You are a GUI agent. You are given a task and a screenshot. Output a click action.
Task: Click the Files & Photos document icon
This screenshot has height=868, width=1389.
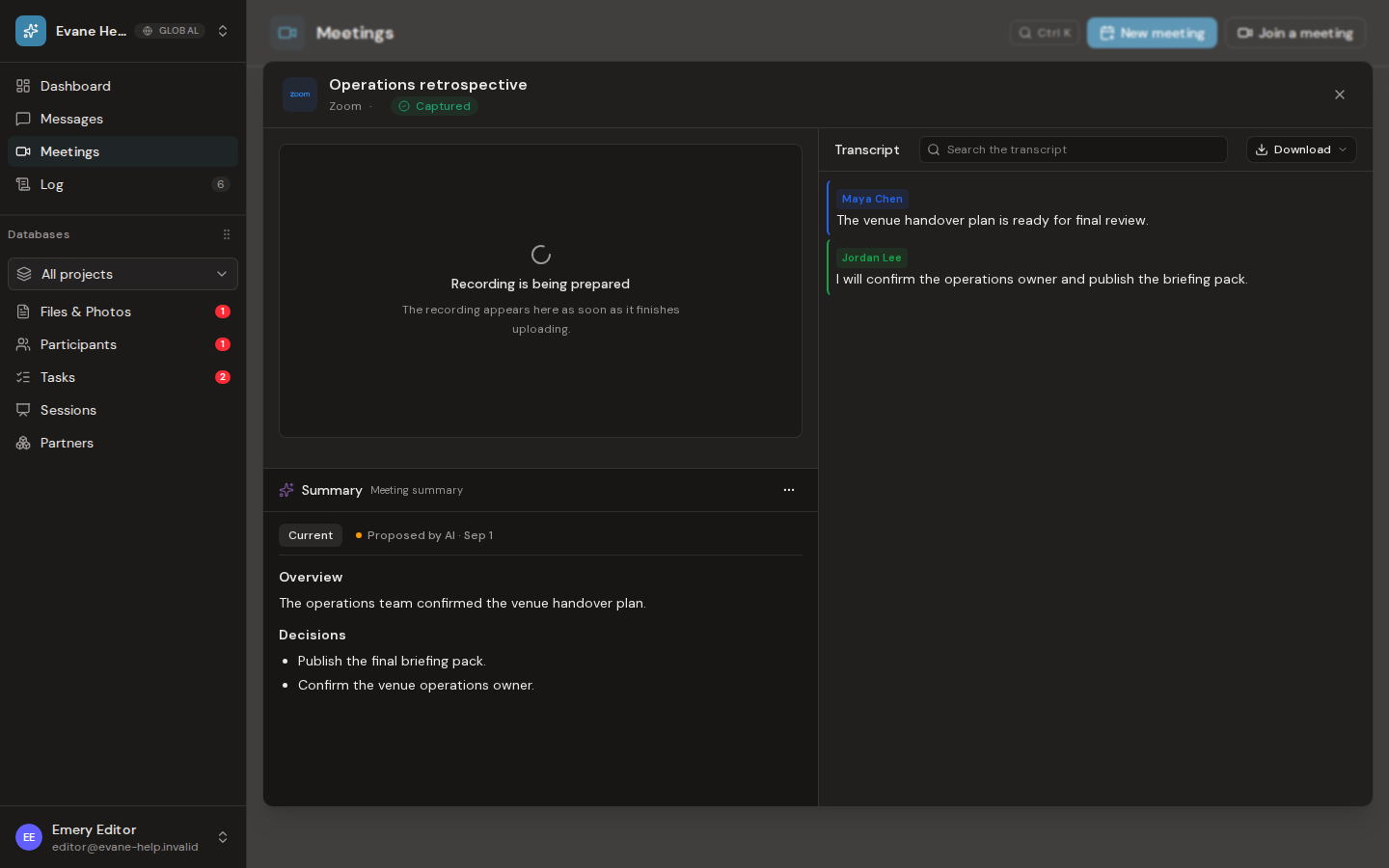(23, 312)
